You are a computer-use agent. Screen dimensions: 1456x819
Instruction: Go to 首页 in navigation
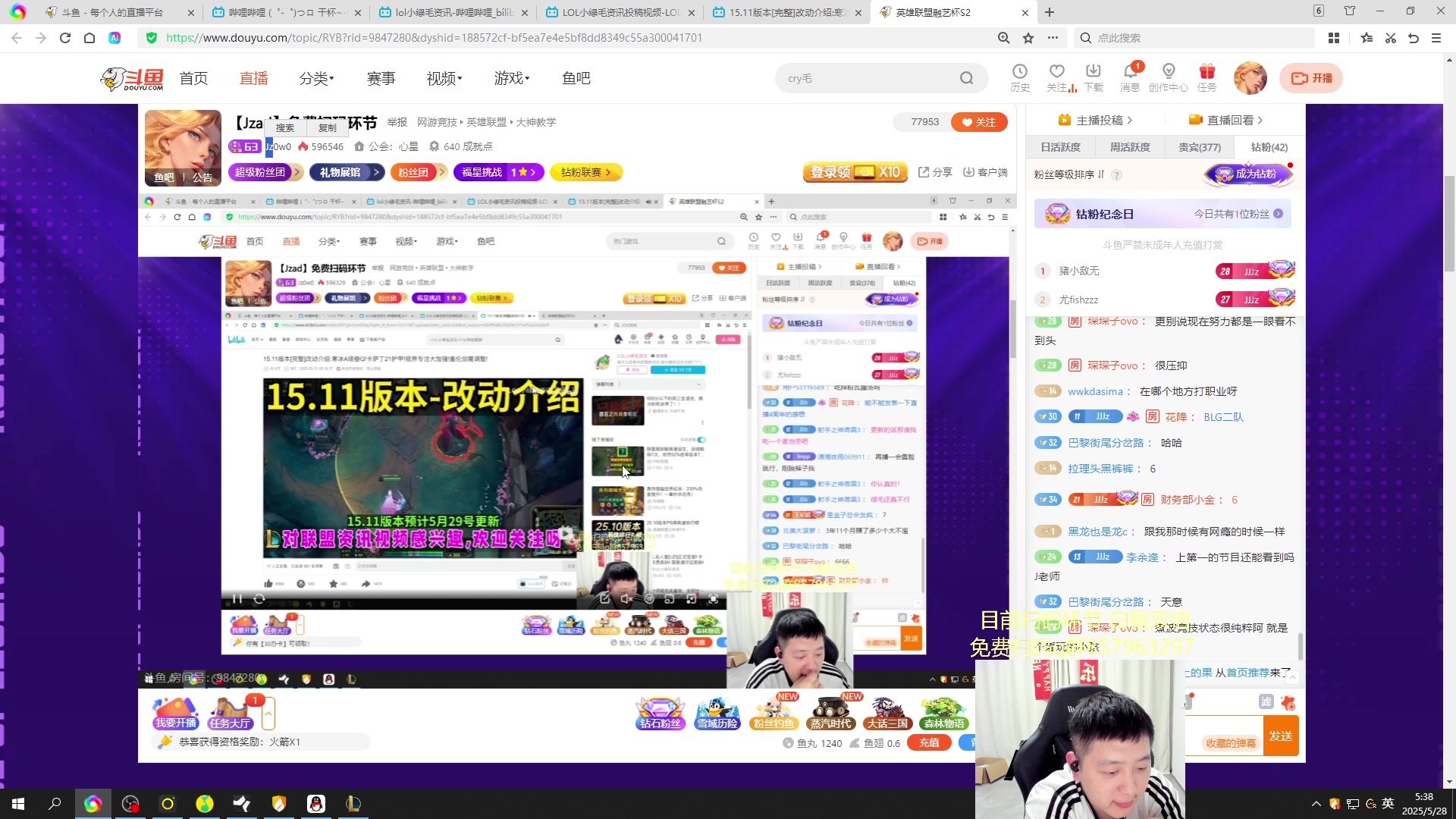193,78
